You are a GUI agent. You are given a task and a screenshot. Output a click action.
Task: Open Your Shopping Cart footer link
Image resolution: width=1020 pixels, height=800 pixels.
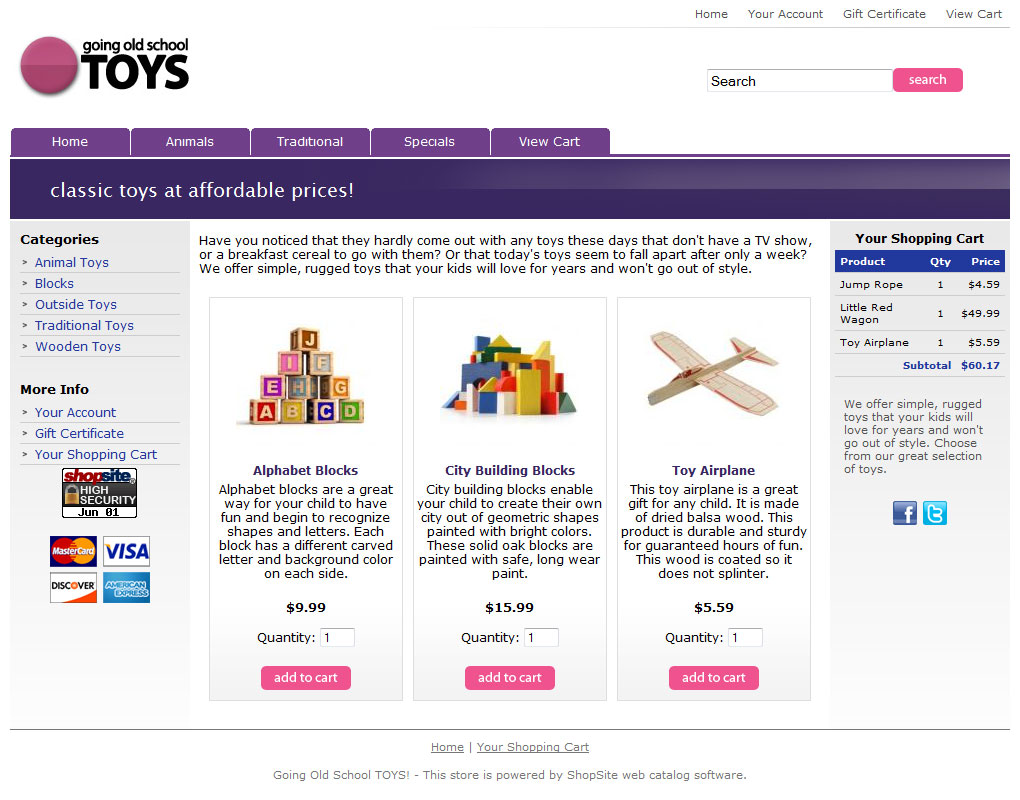tap(533, 747)
